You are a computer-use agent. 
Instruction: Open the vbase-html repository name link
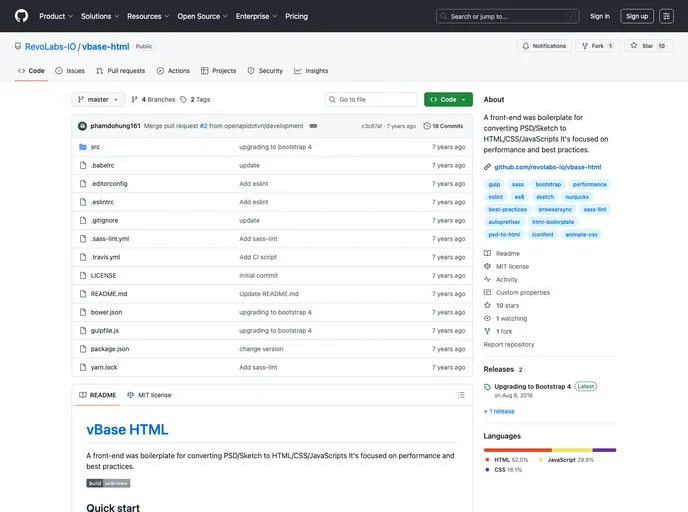click(106, 47)
